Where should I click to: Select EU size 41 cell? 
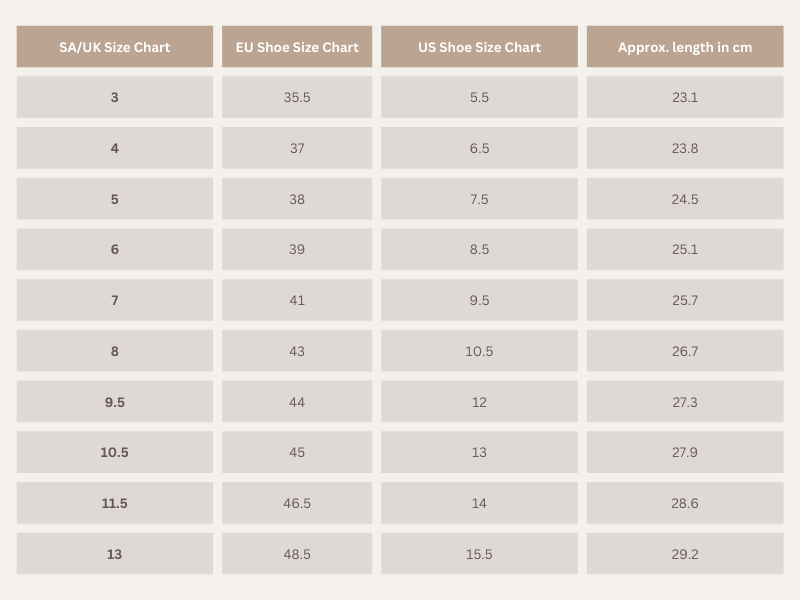pos(297,300)
